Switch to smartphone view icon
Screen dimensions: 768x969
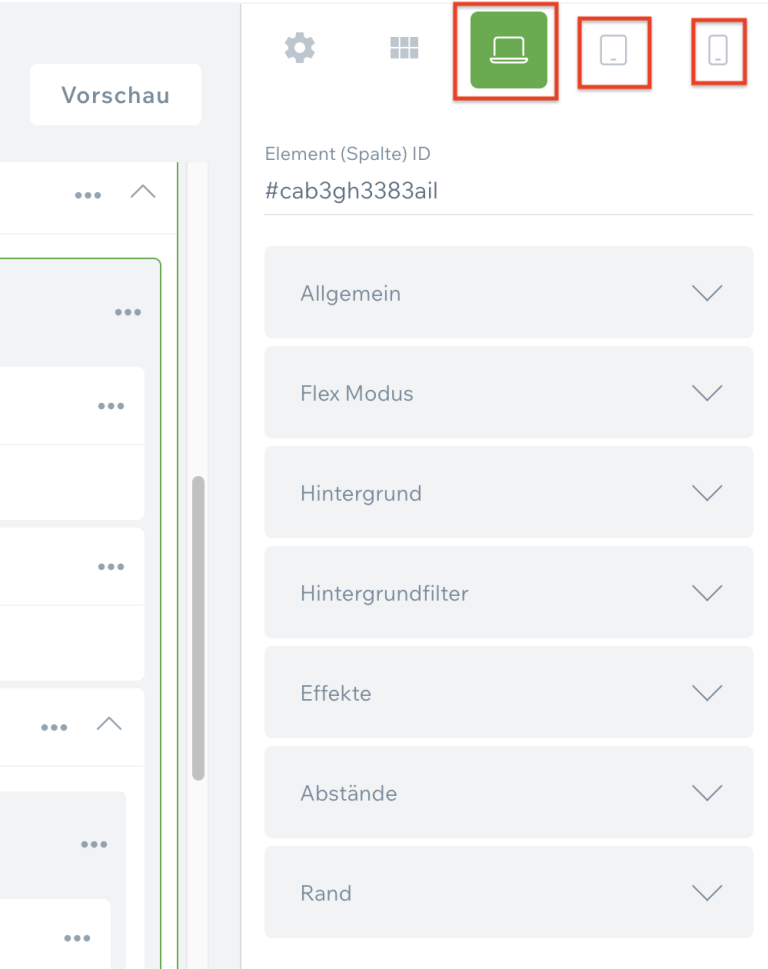pyautogui.click(x=718, y=50)
